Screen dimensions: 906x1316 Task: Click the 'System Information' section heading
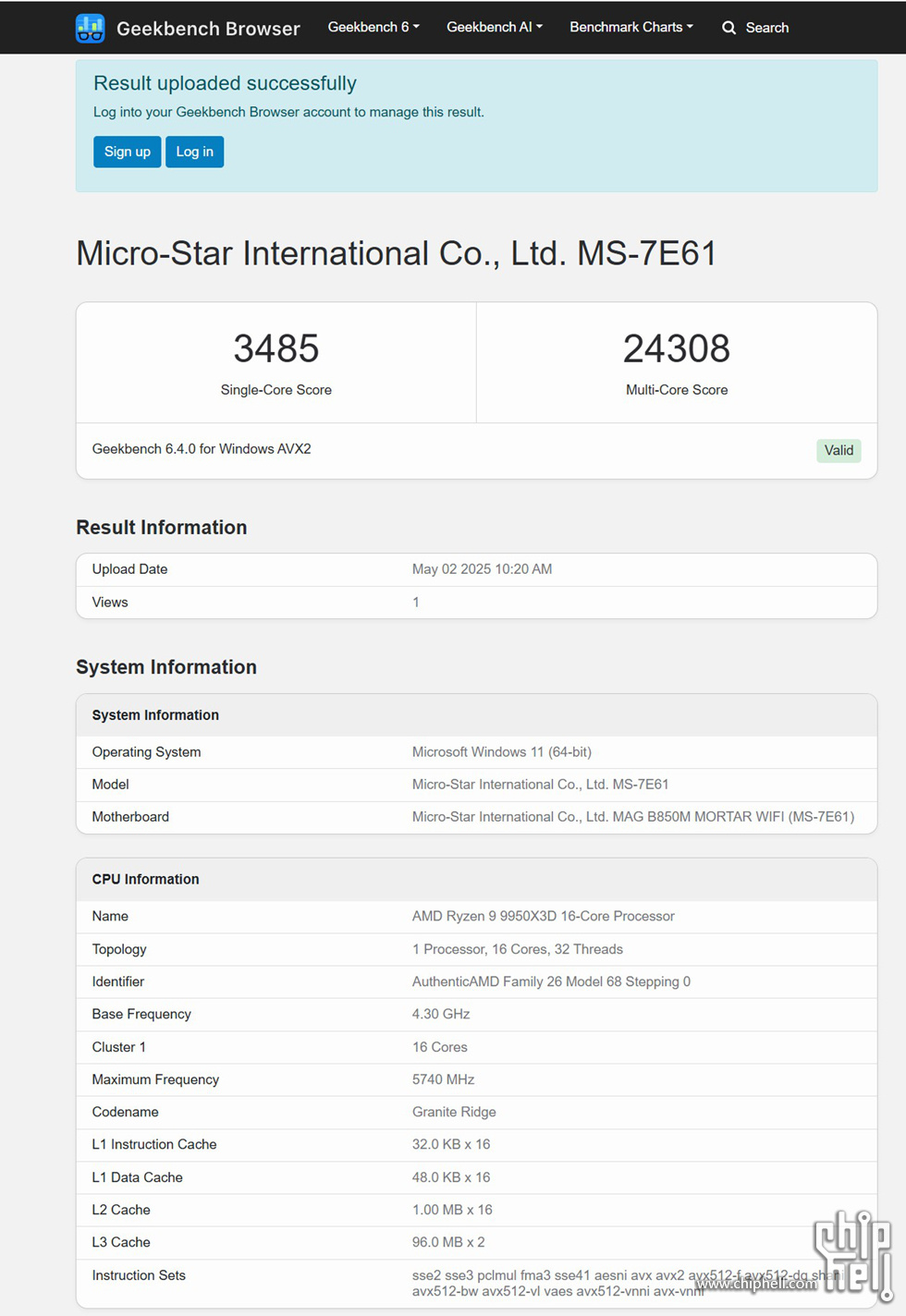[x=166, y=667]
